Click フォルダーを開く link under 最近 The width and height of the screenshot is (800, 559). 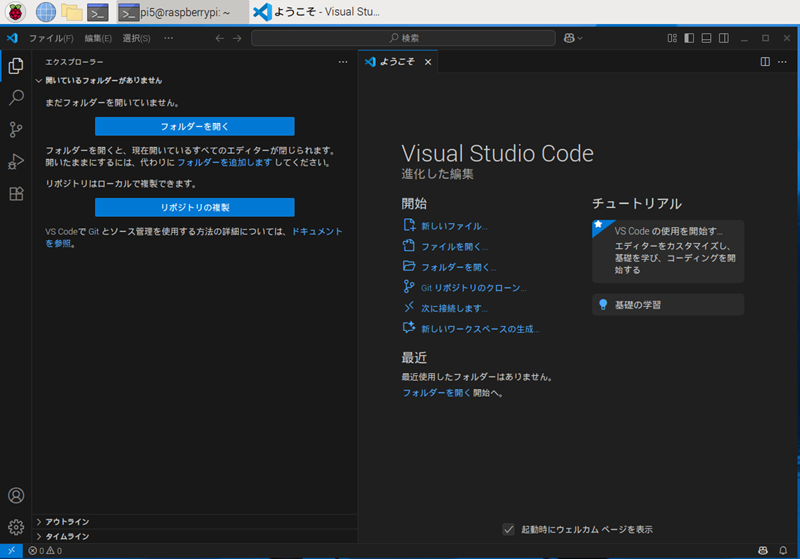436,393
